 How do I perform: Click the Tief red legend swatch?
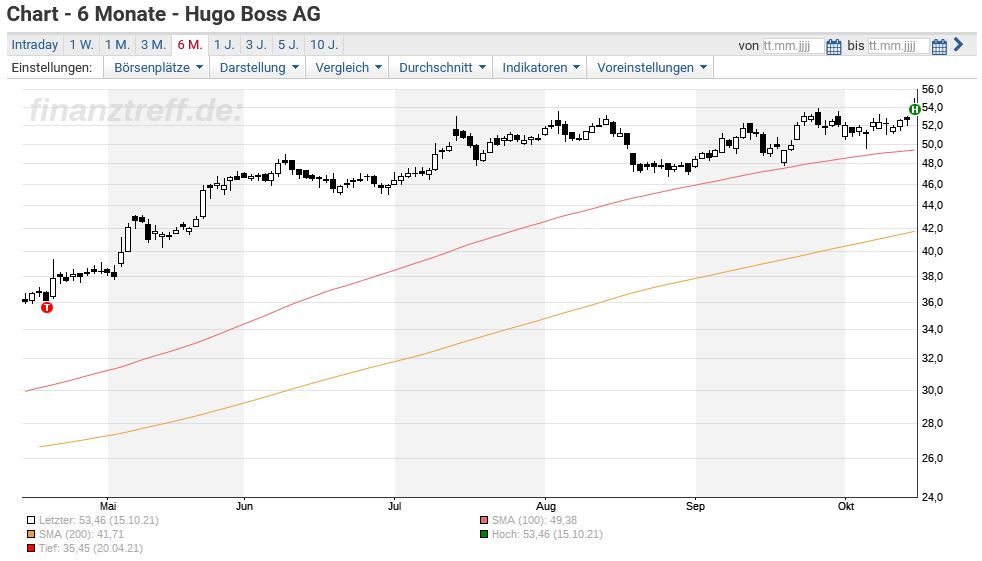(31, 548)
